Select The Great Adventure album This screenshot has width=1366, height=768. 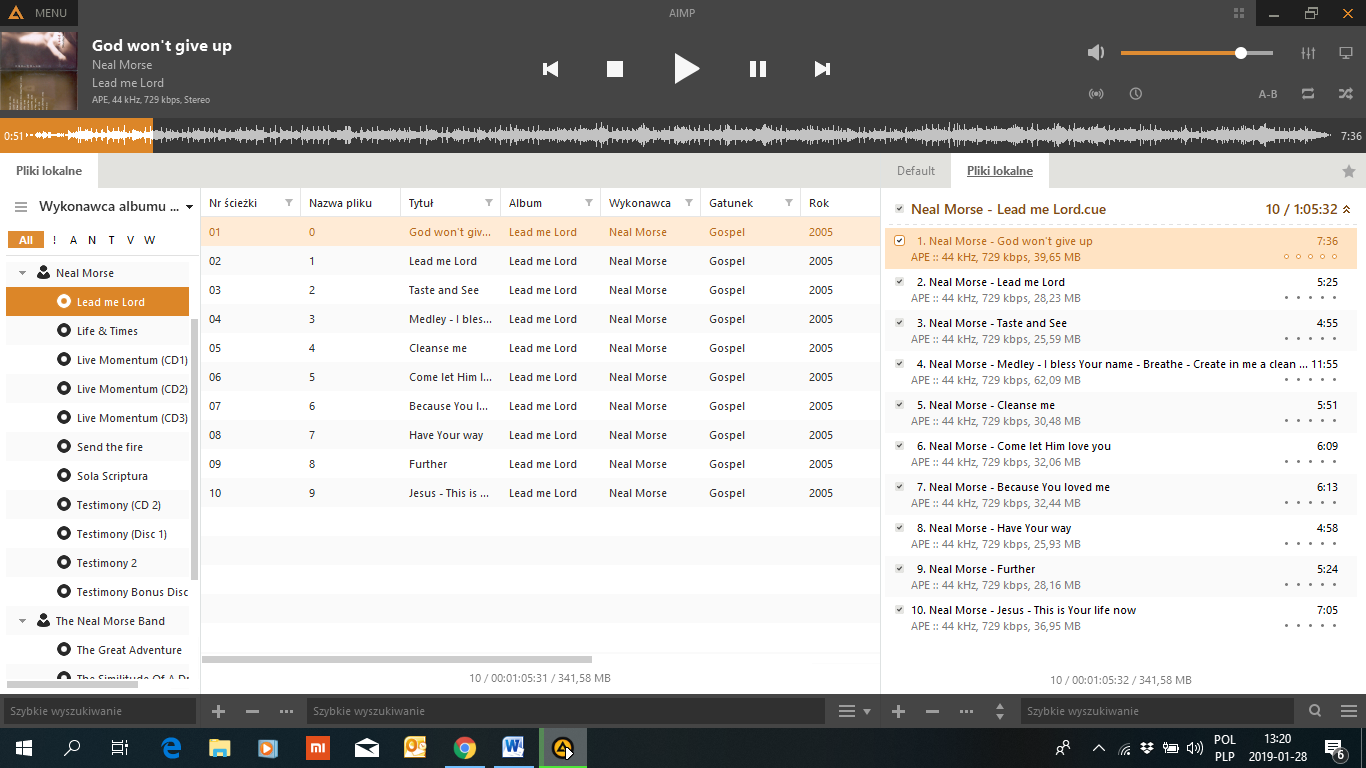tap(129, 650)
